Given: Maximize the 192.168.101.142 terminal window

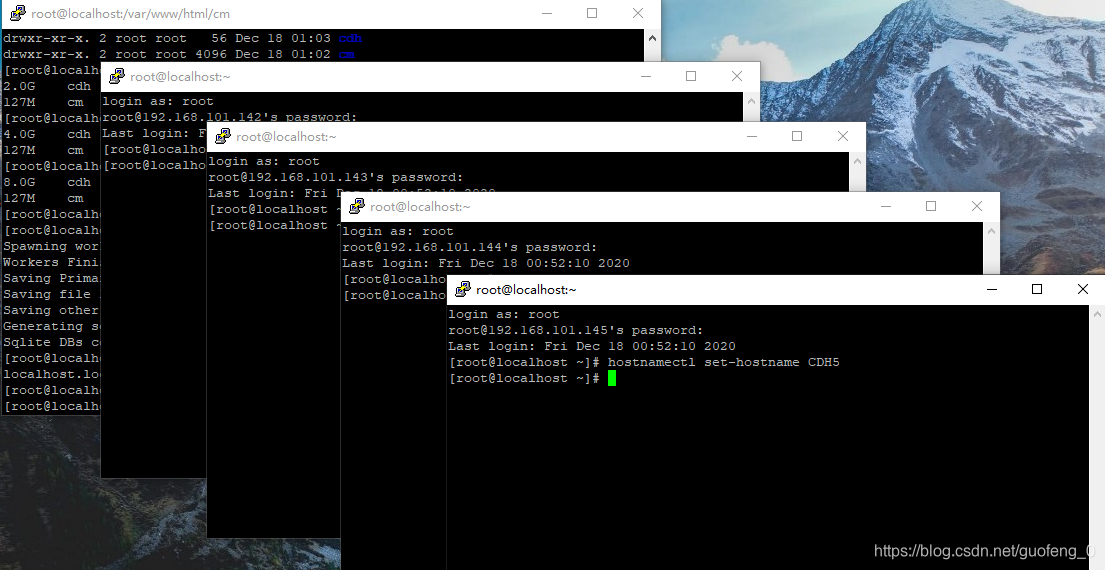Looking at the screenshot, I should [x=691, y=76].
